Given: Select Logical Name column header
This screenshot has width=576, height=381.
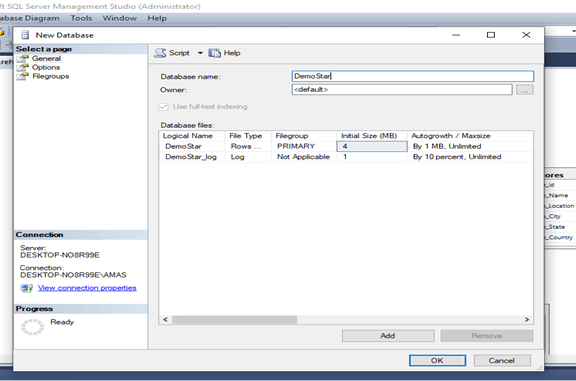Looking at the screenshot, I should point(192,136).
